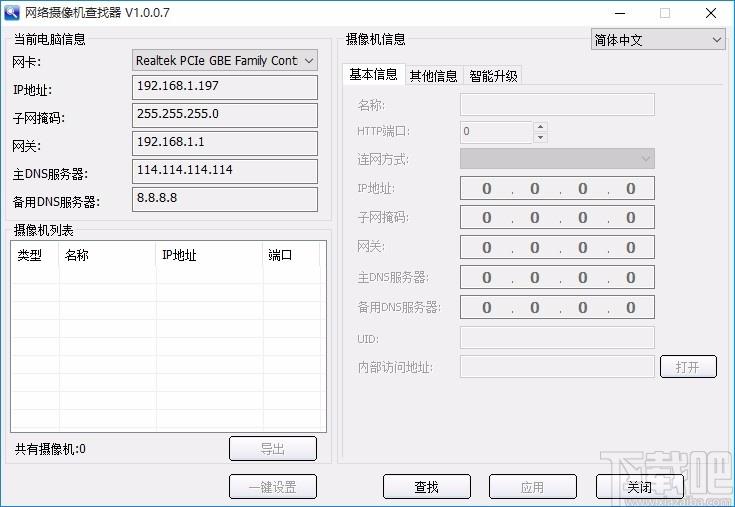Click the 导出 export button

click(x=273, y=448)
